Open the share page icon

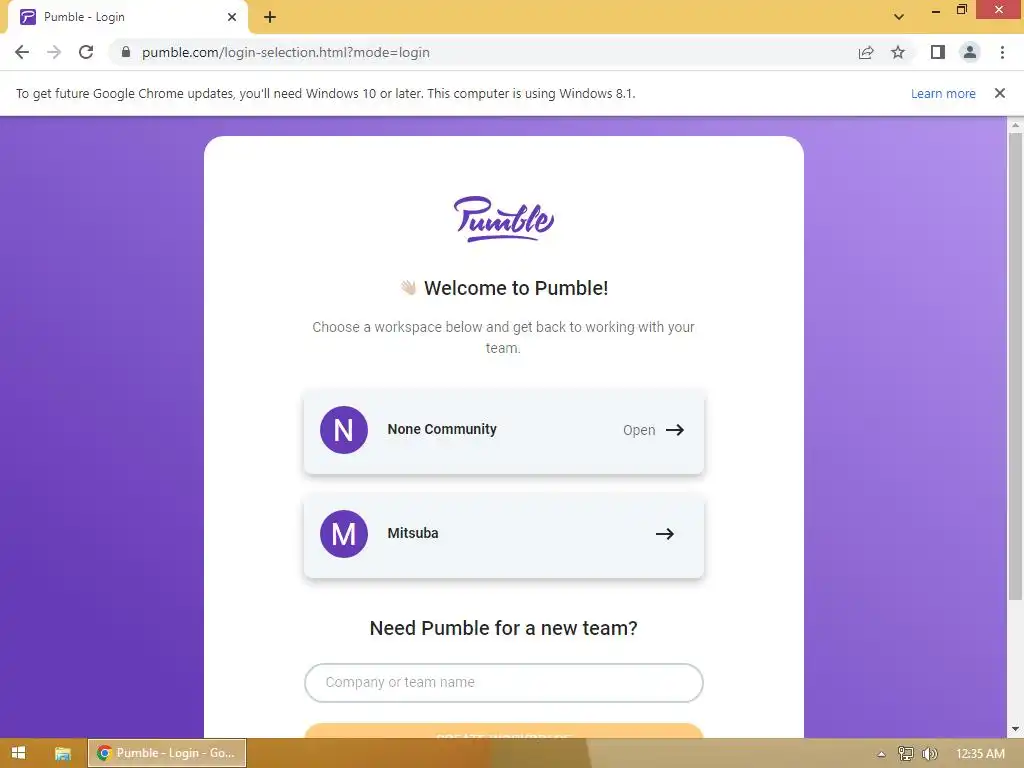click(866, 52)
